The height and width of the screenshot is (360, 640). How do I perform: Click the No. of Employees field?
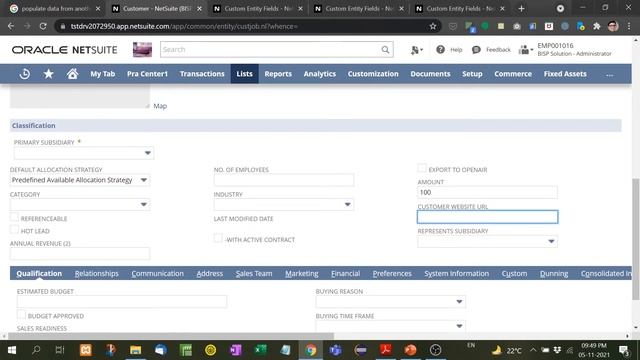pos(284,180)
